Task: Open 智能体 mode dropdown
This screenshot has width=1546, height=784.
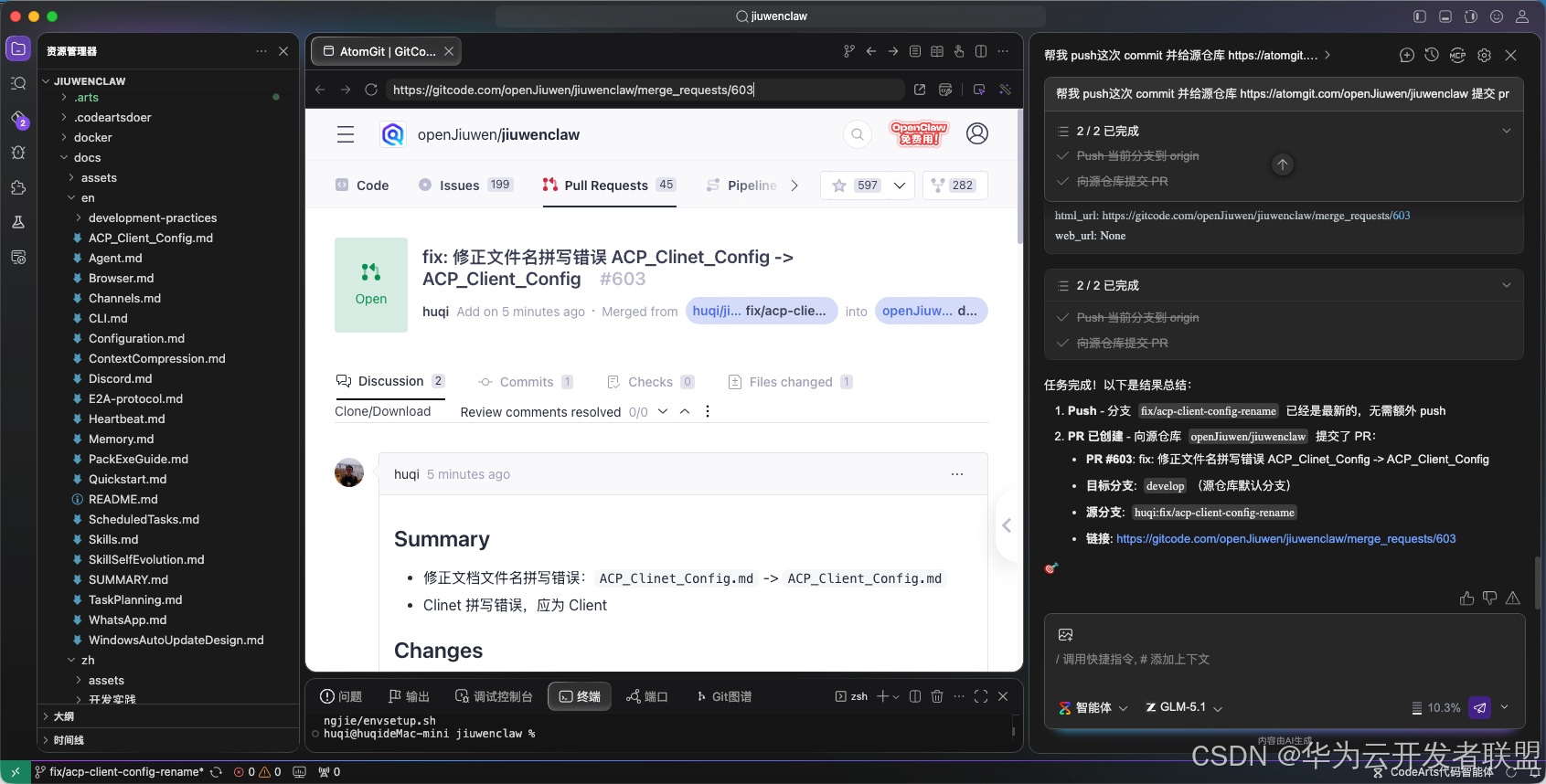Action: [x=1093, y=707]
